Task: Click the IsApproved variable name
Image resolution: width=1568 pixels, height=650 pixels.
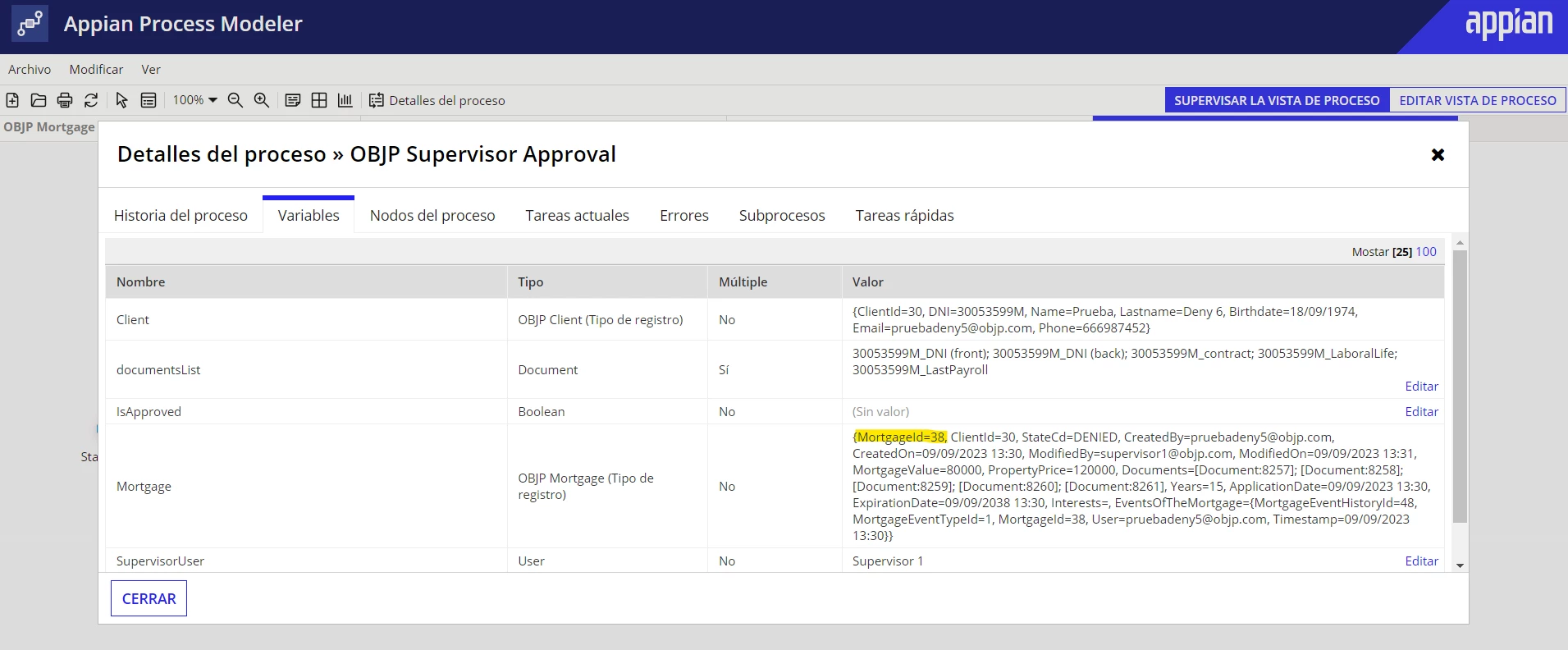Action: [x=149, y=411]
